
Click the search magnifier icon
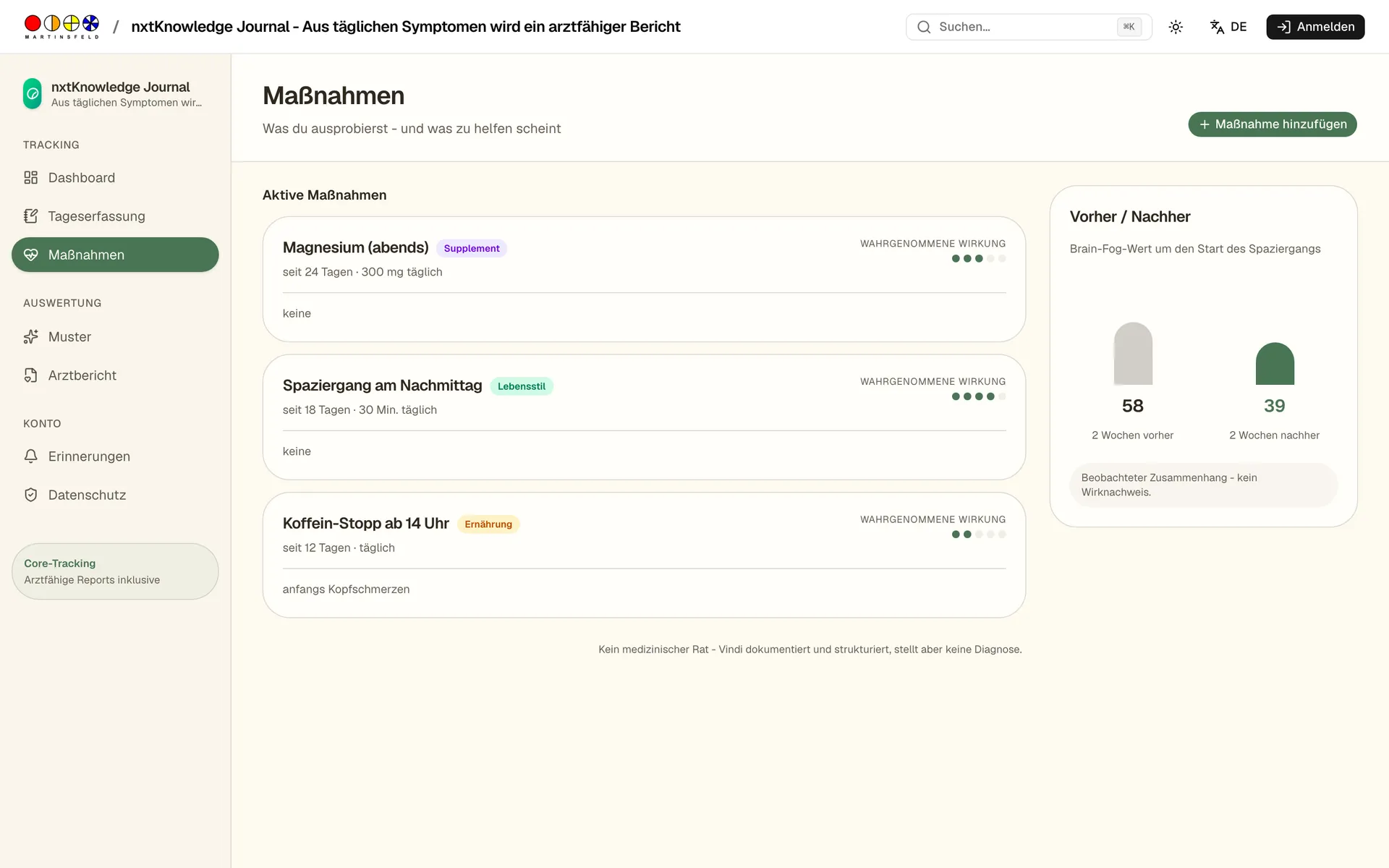point(924,27)
